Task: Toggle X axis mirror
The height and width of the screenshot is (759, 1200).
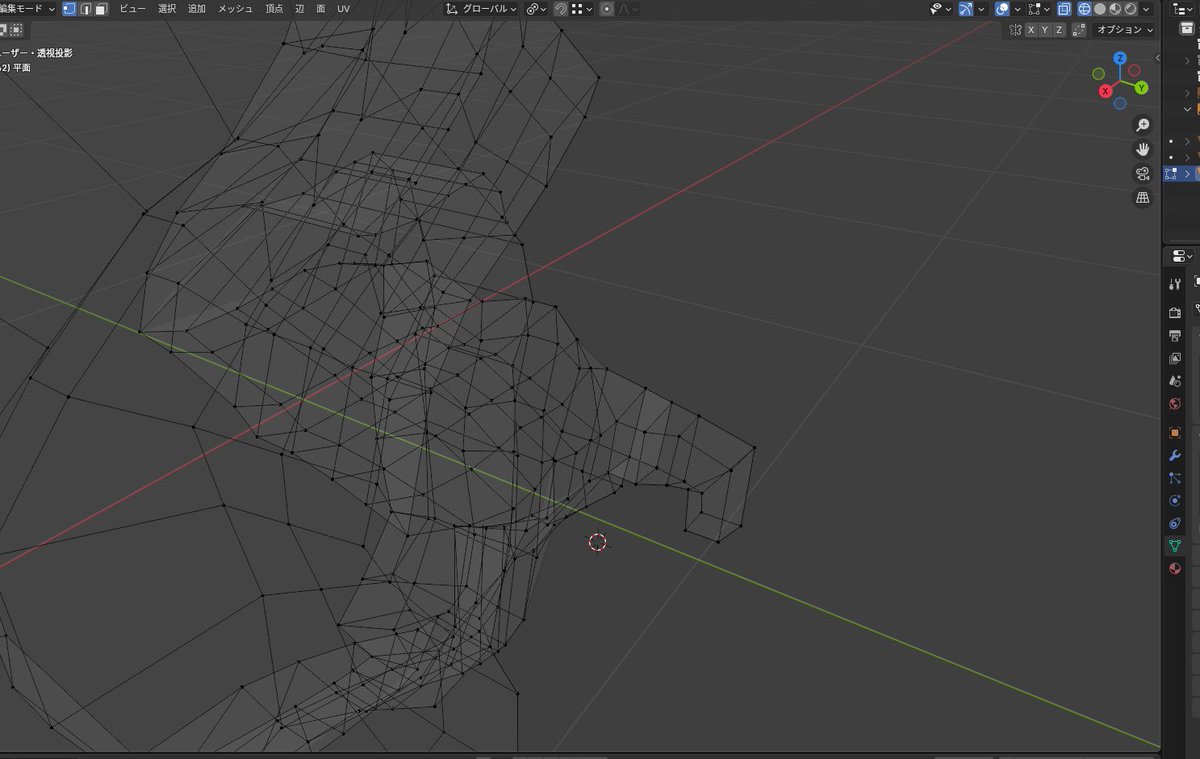Action: [1031, 30]
